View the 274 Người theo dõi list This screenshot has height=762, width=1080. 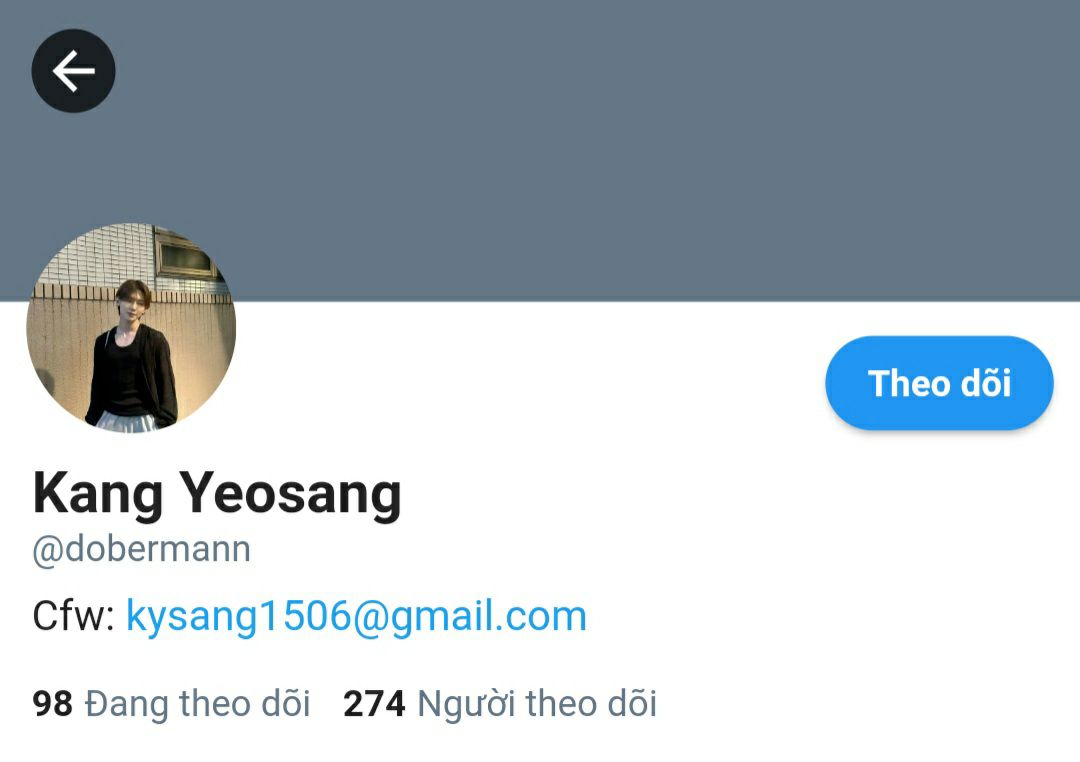click(x=500, y=704)
